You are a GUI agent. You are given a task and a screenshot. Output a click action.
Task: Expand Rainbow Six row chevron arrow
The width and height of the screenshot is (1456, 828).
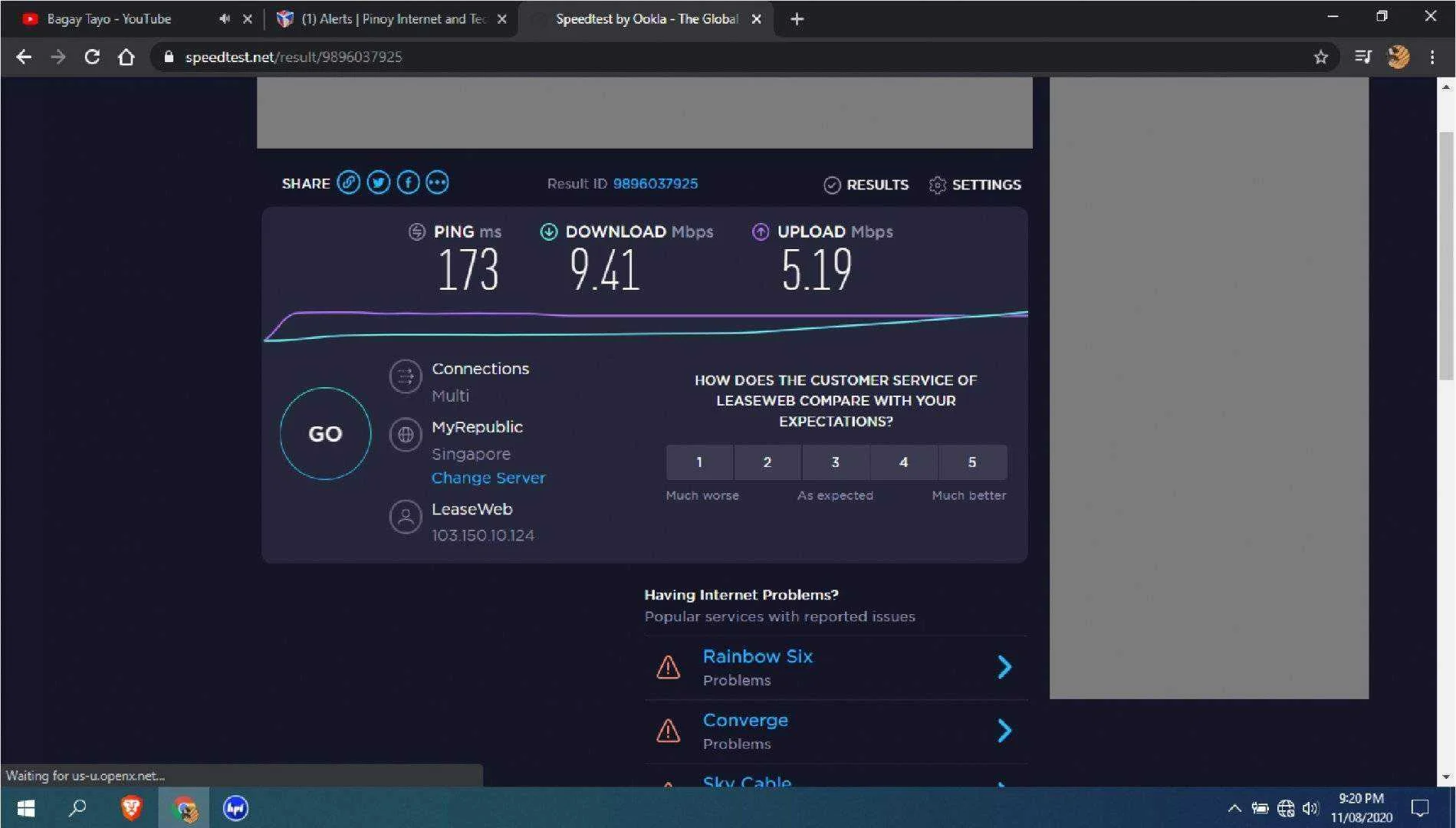click(1004, 667)
